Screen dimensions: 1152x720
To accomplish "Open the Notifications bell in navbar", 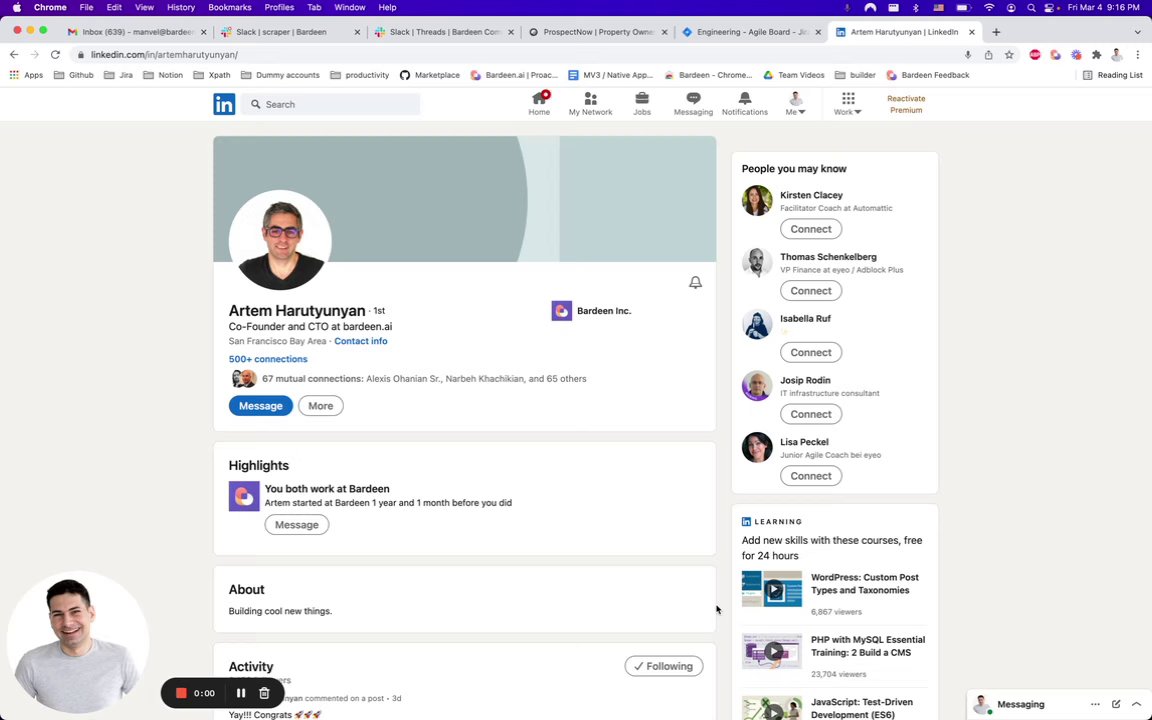I will point(744,104).
